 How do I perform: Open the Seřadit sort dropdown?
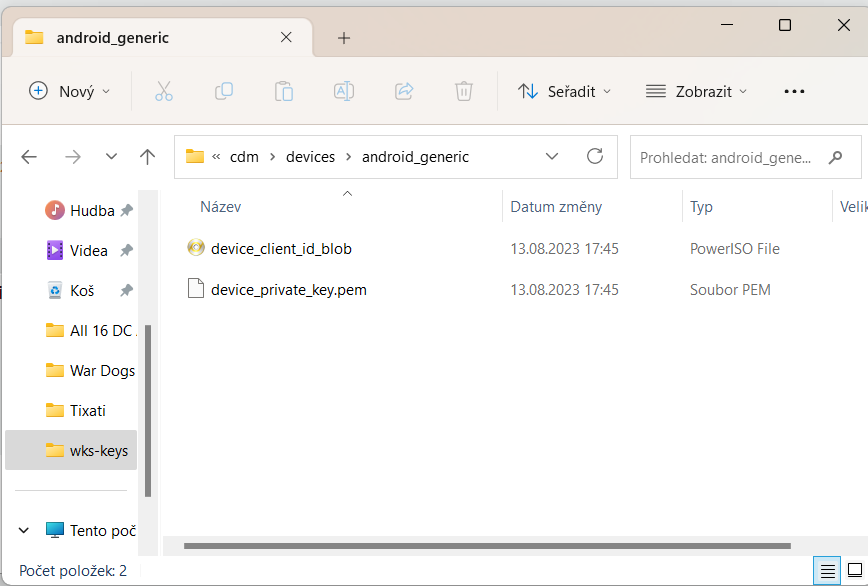coord(564,91)
